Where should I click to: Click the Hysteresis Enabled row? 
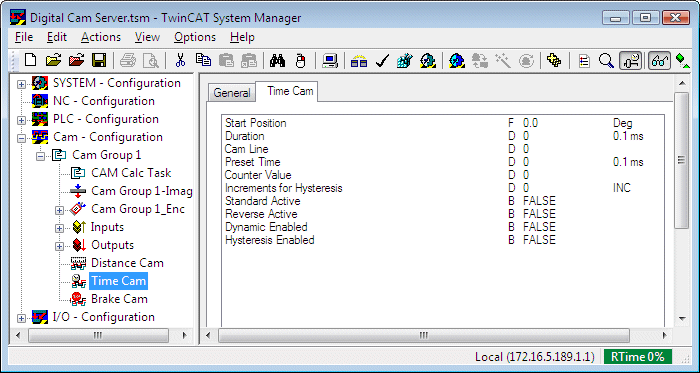click(x=442, y=240)
